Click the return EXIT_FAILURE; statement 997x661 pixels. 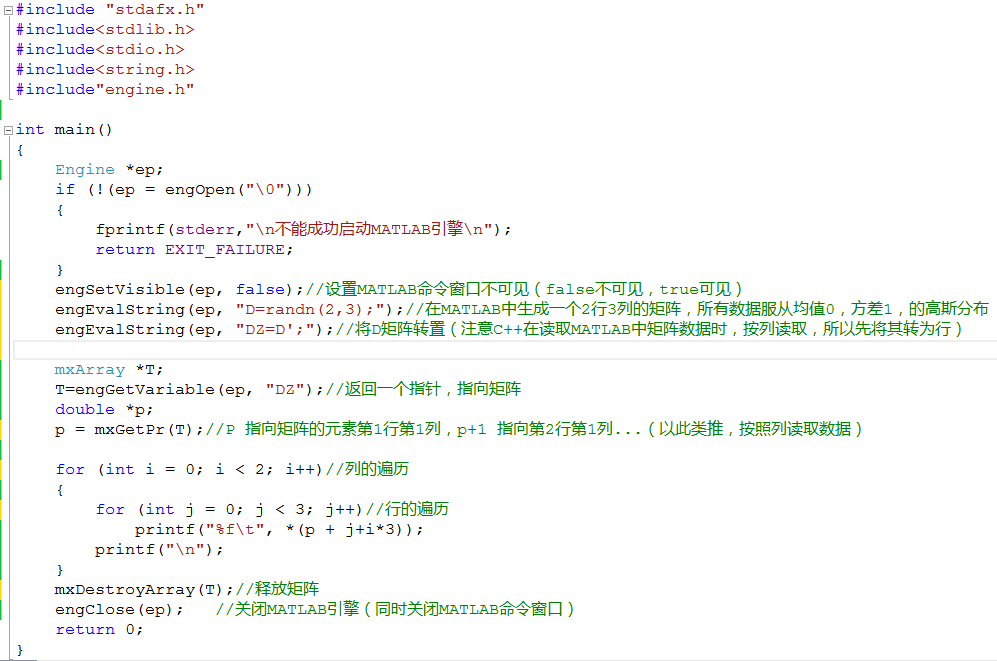(x=194, y=250)
